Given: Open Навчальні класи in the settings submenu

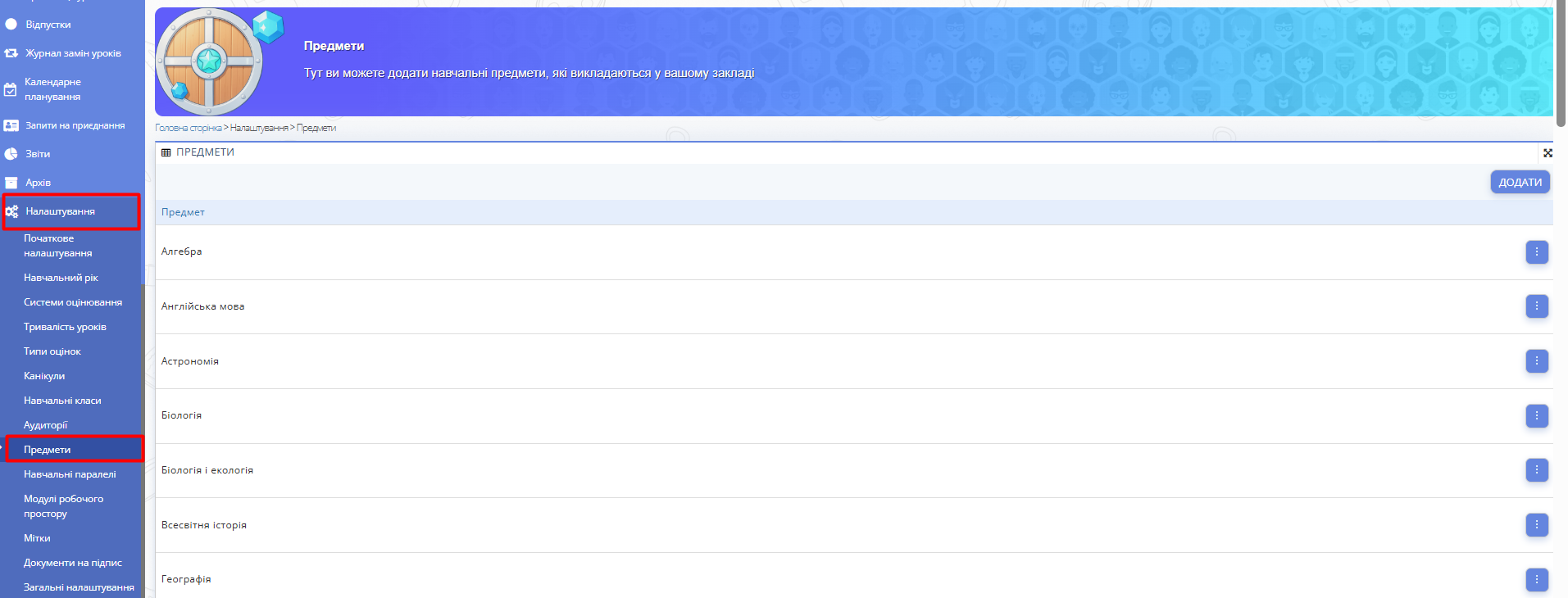Looking at the screenshot, I should tap(62, 401).
